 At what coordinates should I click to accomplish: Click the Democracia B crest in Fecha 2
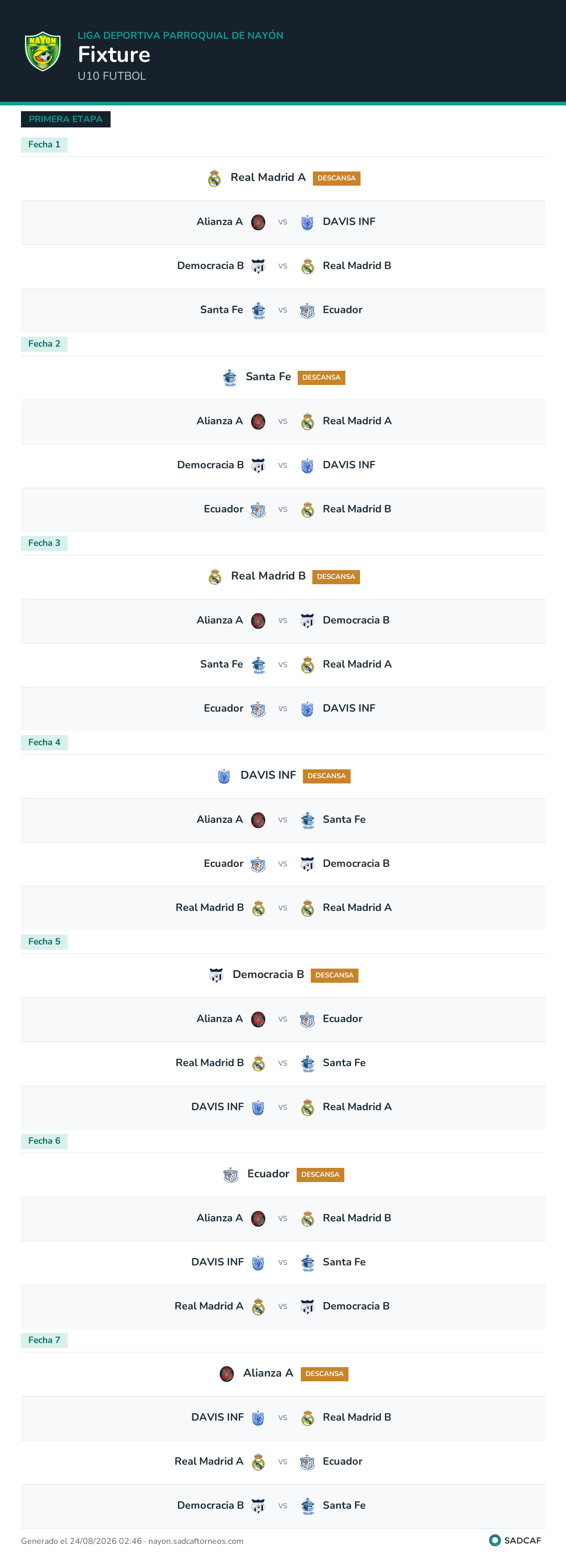click(258, 466)
